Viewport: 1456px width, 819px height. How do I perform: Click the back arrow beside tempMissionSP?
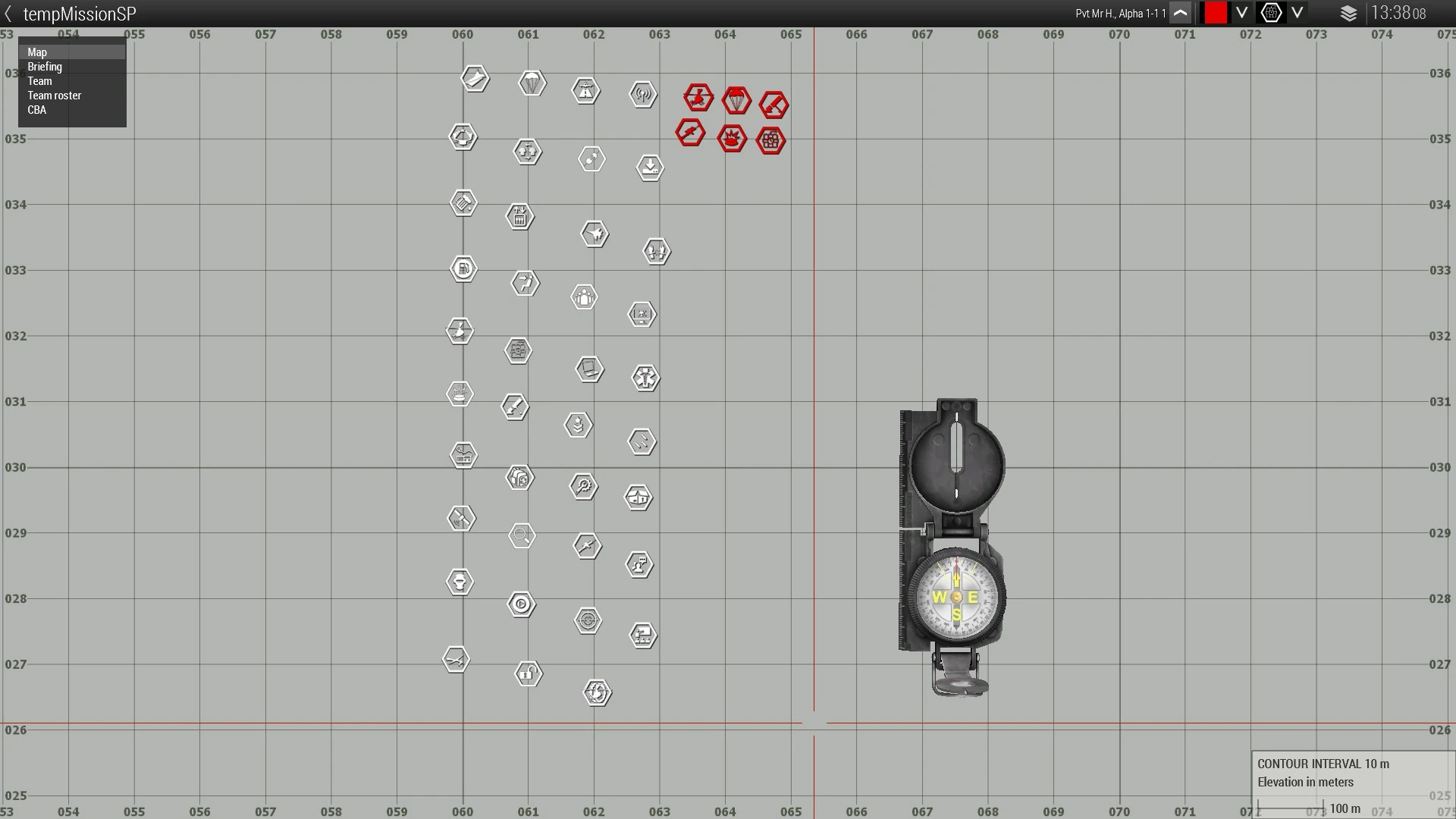[8, 14]
